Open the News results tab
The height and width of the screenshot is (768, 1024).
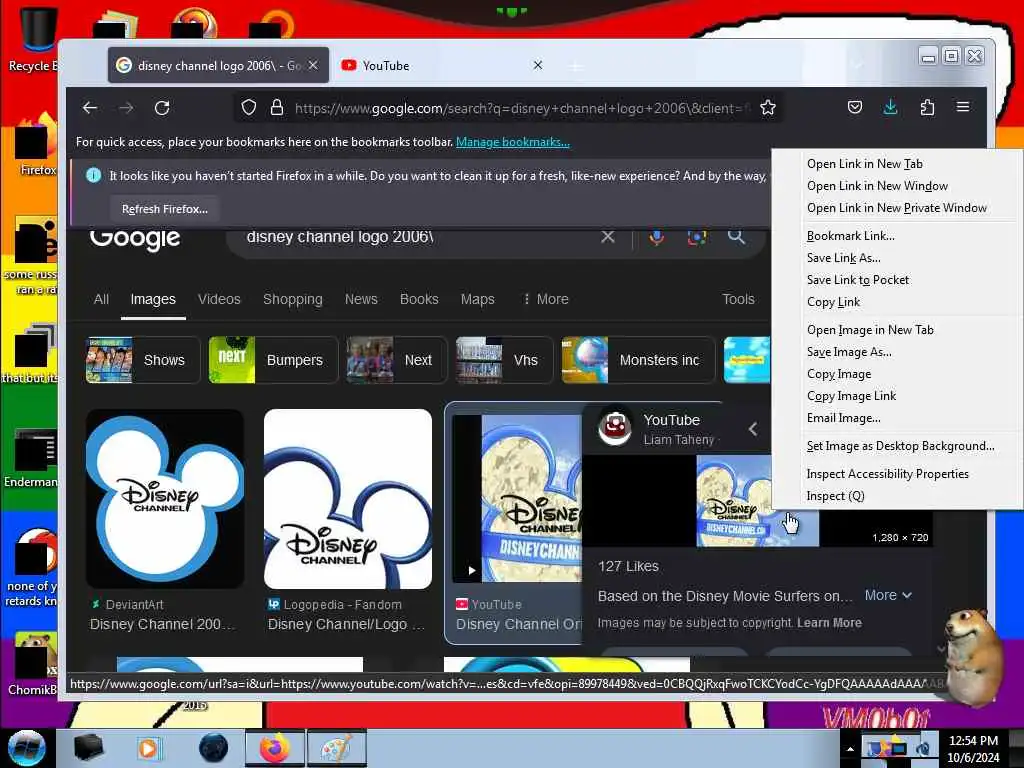[x=361, y=299]
